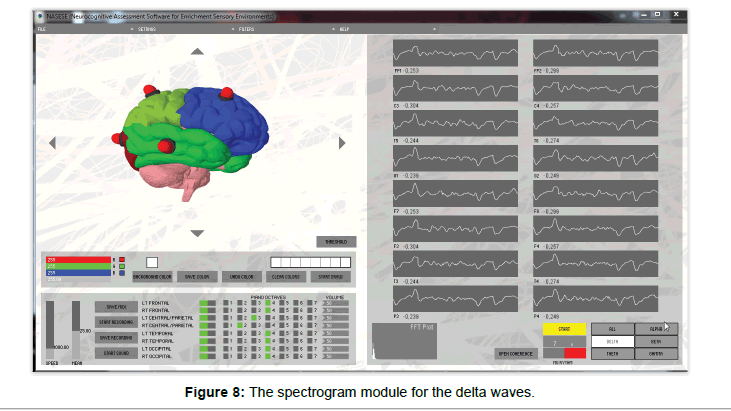Screen dimensions: 731x411
Task: Click the small blue square beside blue slider
Action: (122, 274)
